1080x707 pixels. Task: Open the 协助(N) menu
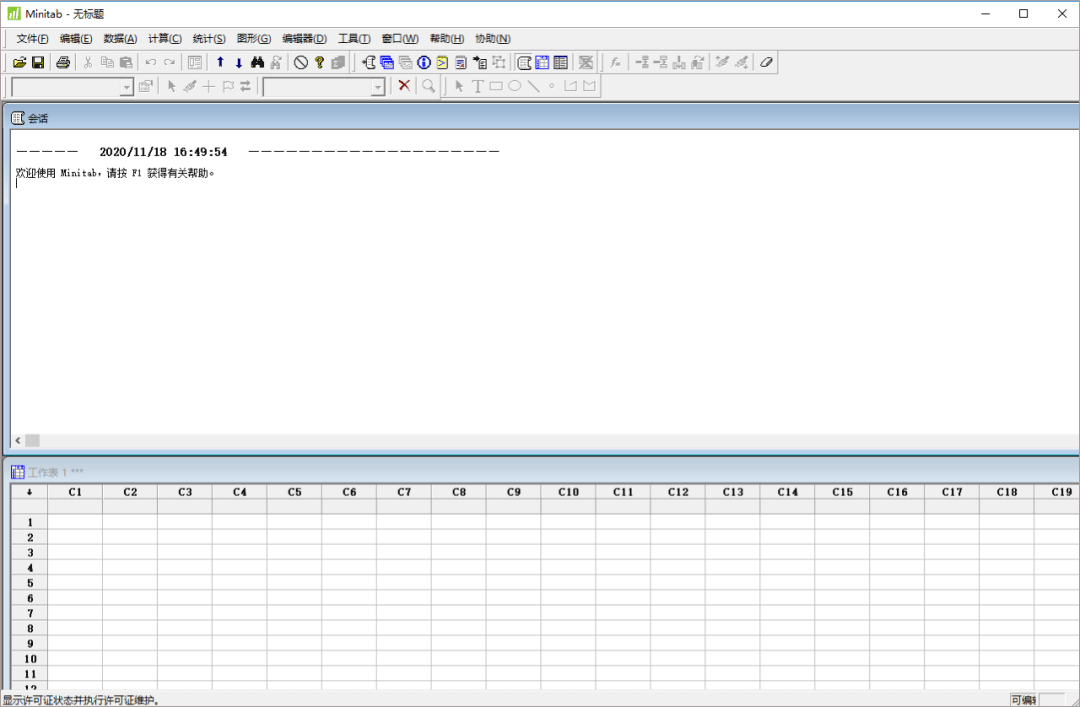pos(492,39)
